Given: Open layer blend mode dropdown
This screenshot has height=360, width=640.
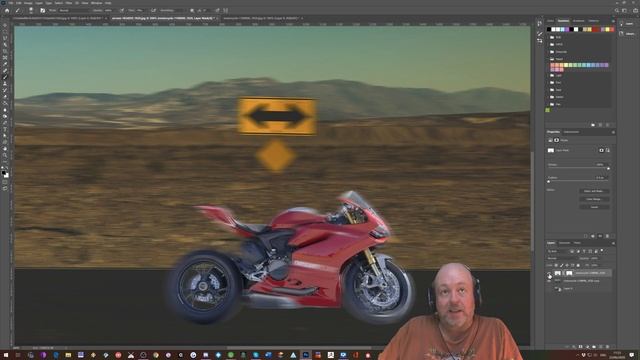Looking at the screenshot, I should pos(561,258).
